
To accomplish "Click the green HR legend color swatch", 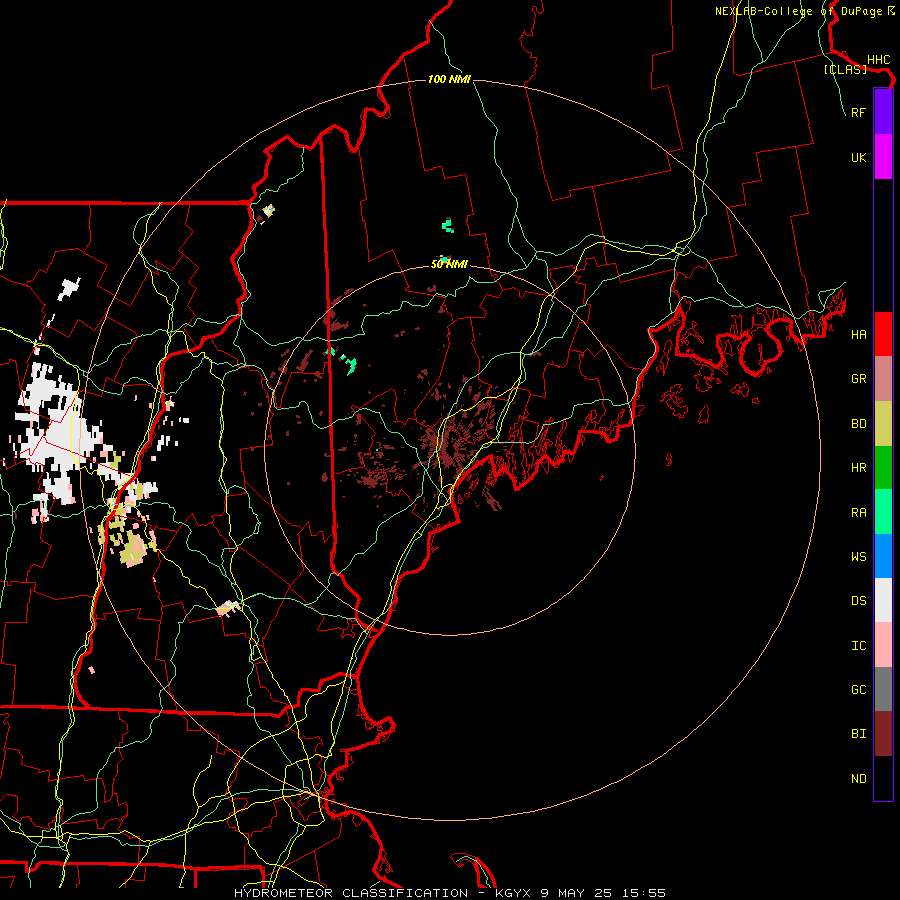I will pyautogui.click(x=883, y=468).
